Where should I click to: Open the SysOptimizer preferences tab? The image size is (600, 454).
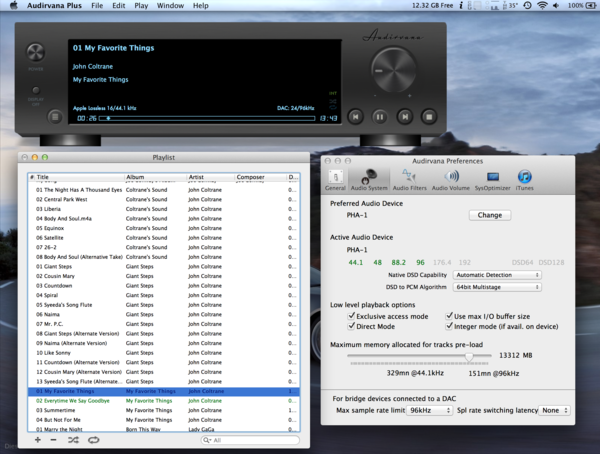click(x=492, y=180)
